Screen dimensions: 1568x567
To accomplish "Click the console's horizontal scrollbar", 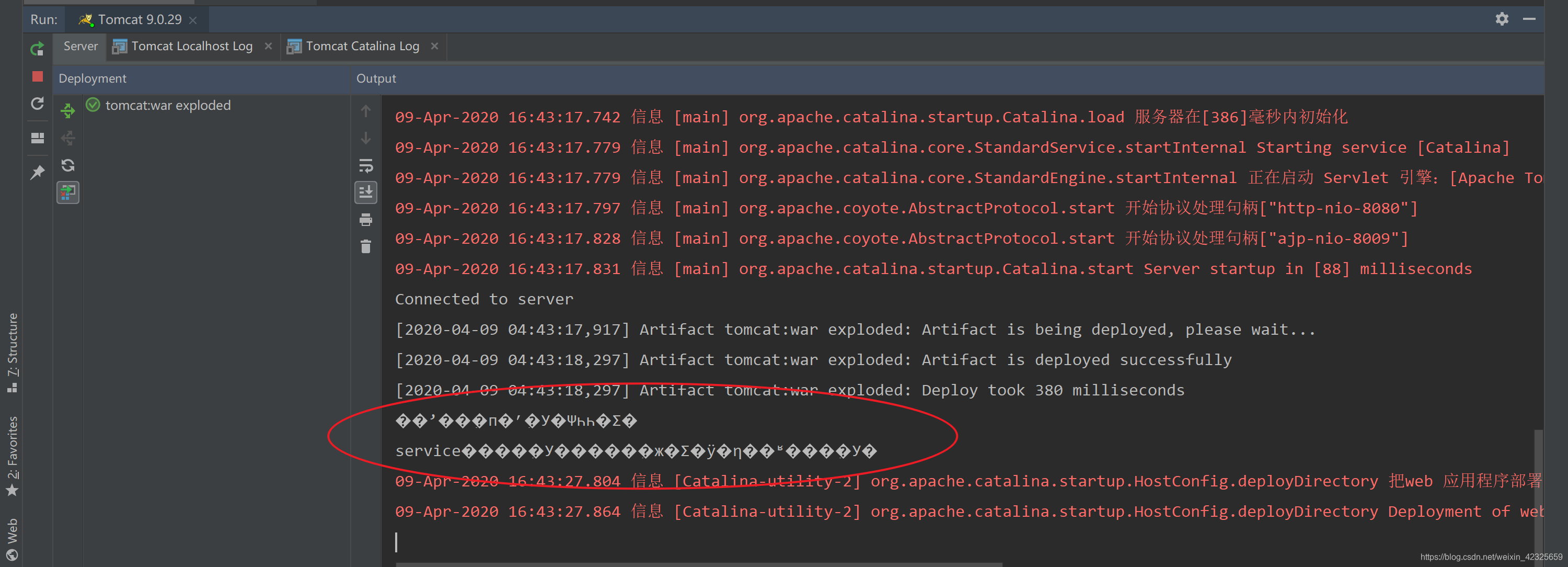I will [x=699, y=564].
